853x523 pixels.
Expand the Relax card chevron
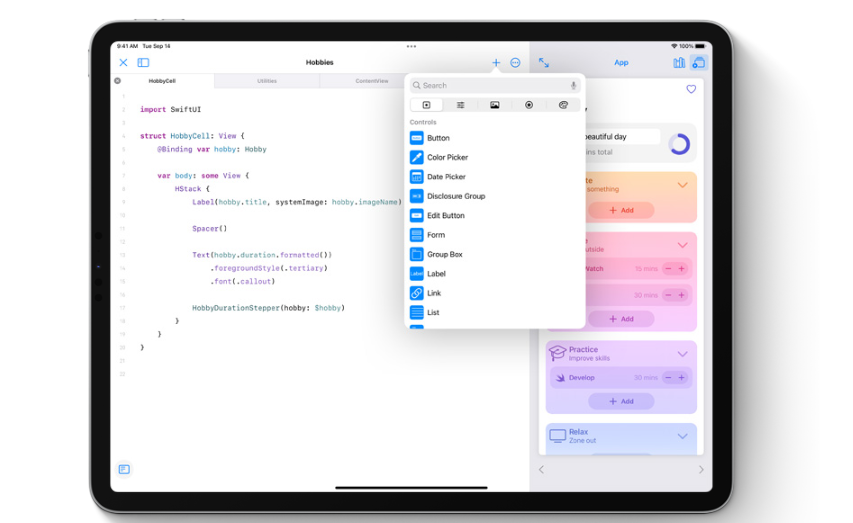point(683,436)
